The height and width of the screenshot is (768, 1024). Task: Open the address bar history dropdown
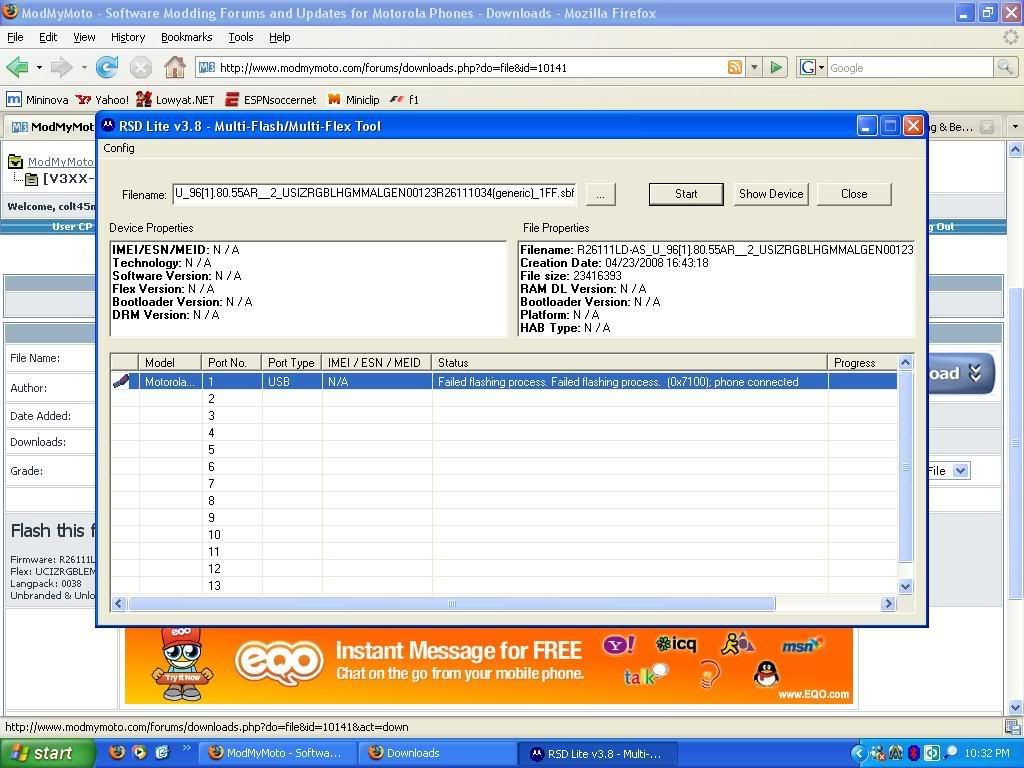pos(753,68)
